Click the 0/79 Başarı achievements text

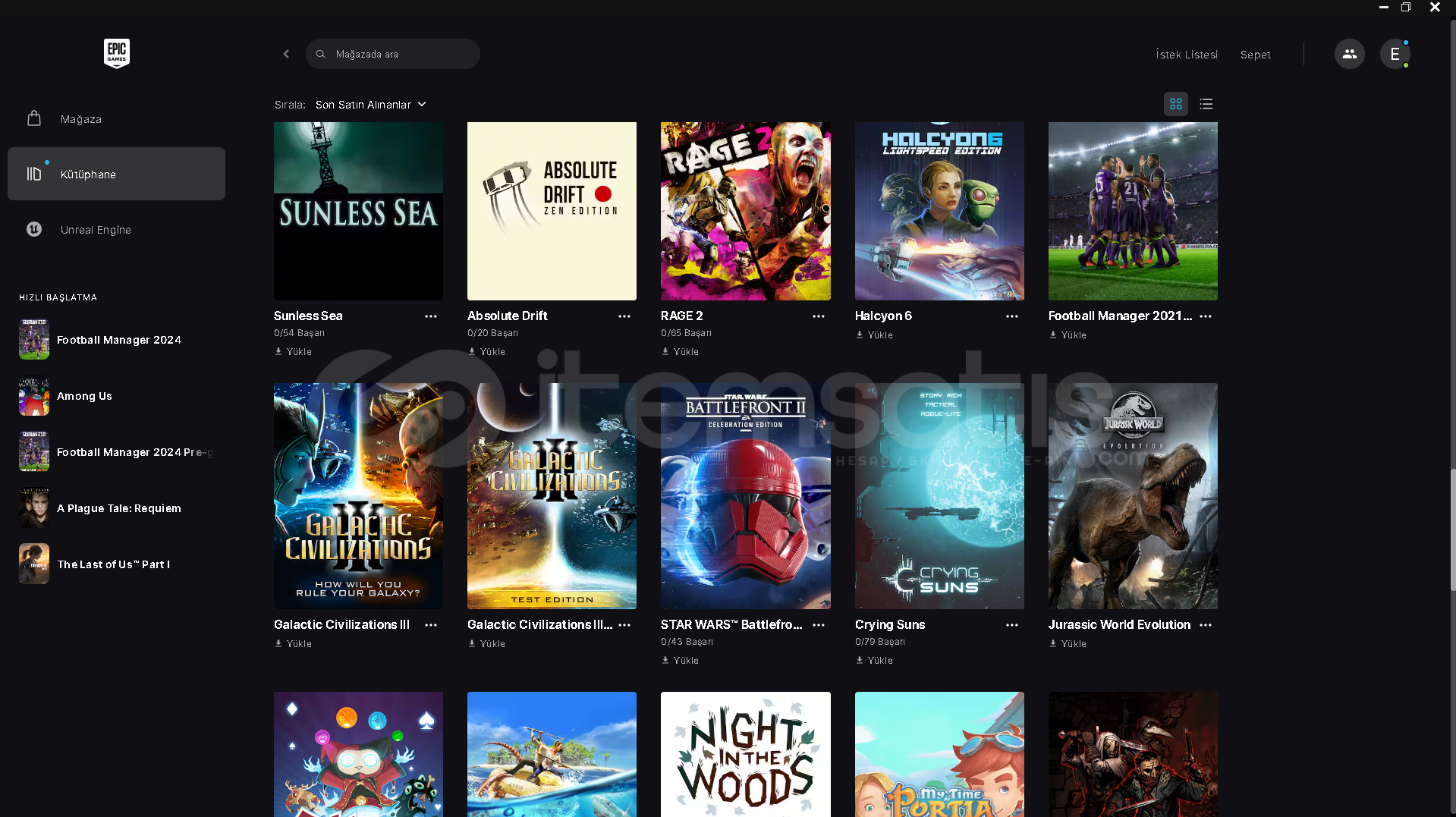(880, 642)
